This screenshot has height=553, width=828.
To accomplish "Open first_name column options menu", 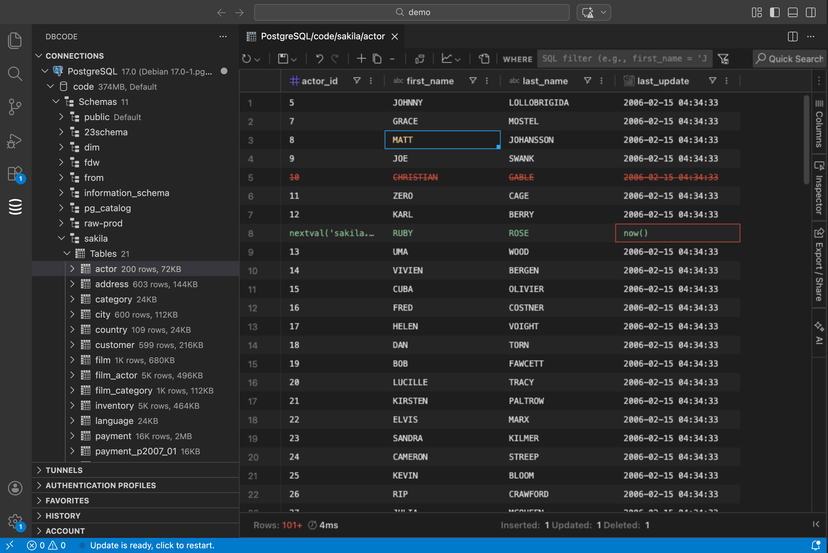I will tap(487, 81).
